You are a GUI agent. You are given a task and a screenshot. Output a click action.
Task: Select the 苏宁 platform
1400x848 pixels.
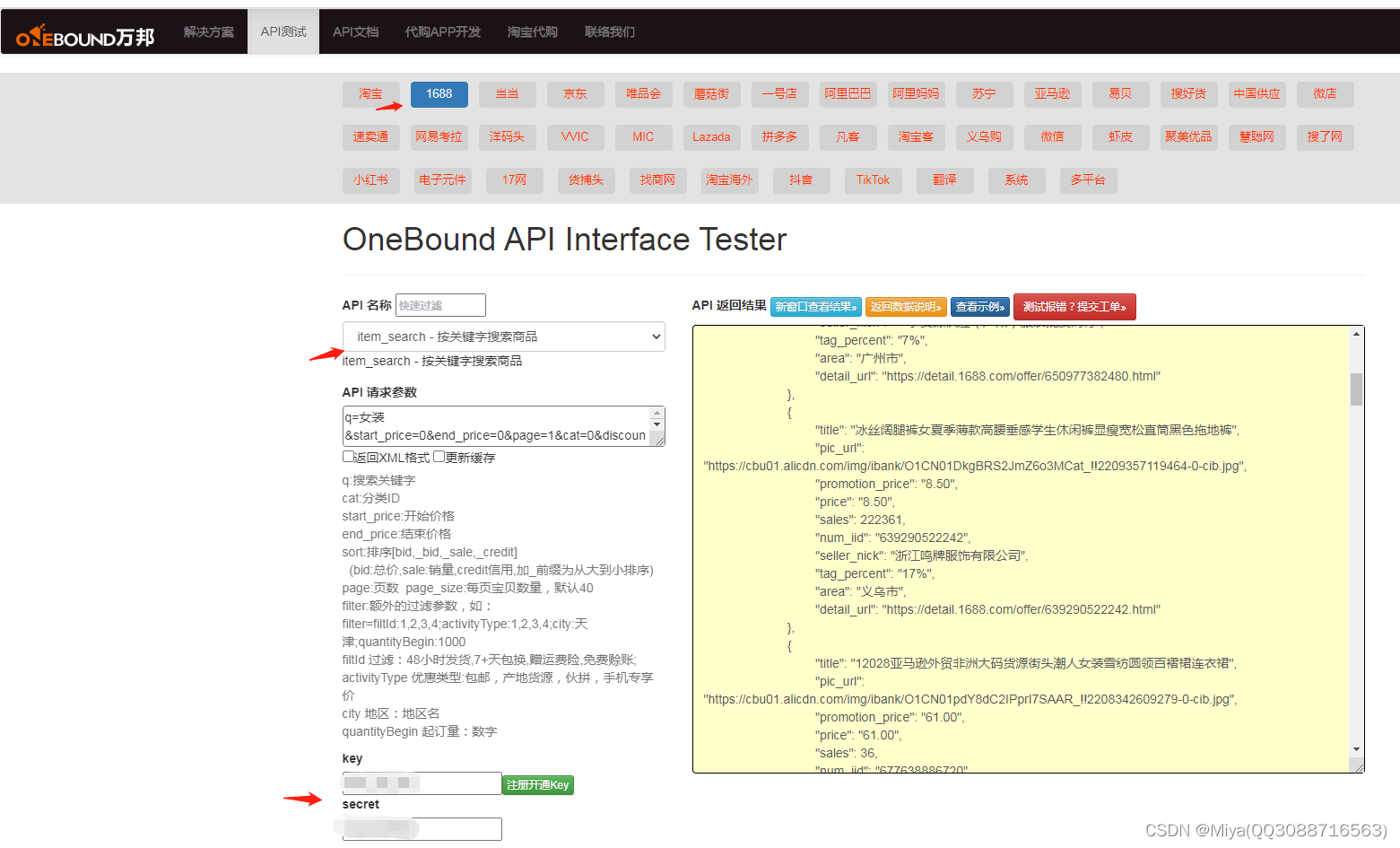coord(985,94)
